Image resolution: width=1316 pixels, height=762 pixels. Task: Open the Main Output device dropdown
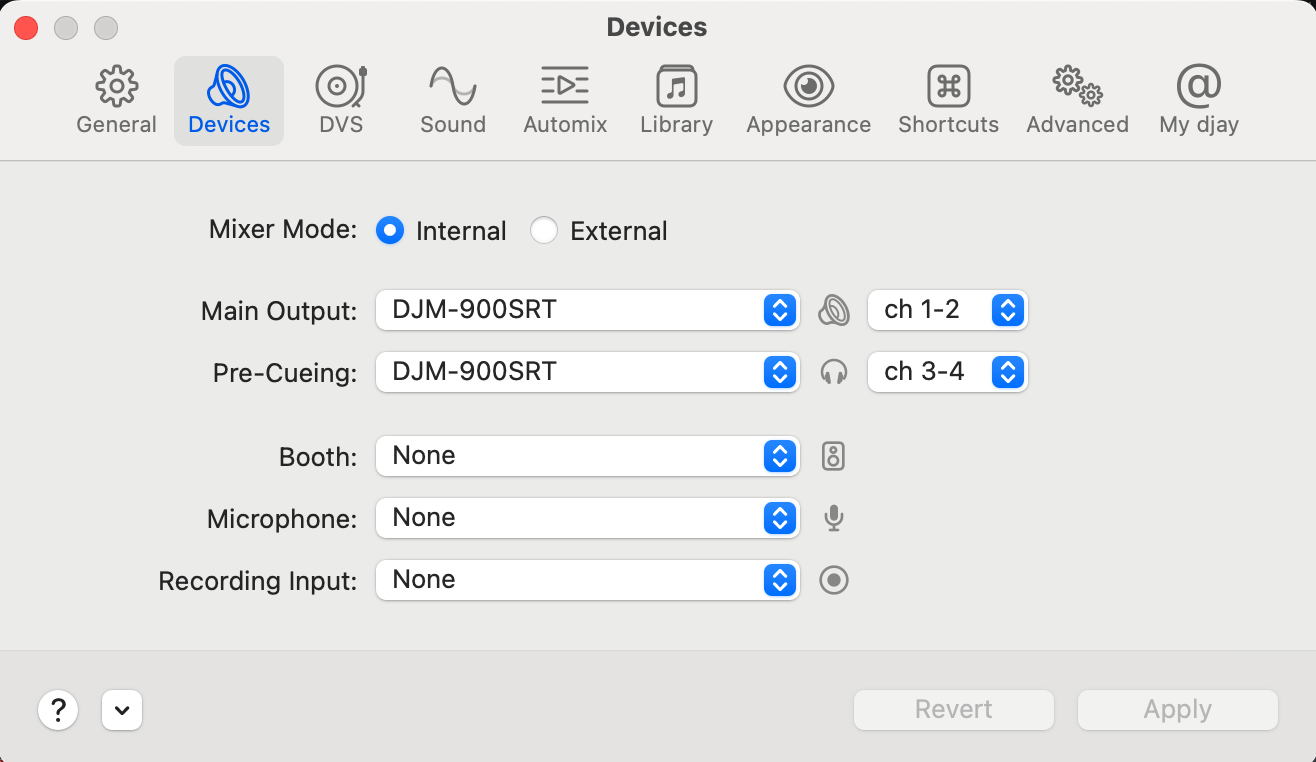click(587, 310)
